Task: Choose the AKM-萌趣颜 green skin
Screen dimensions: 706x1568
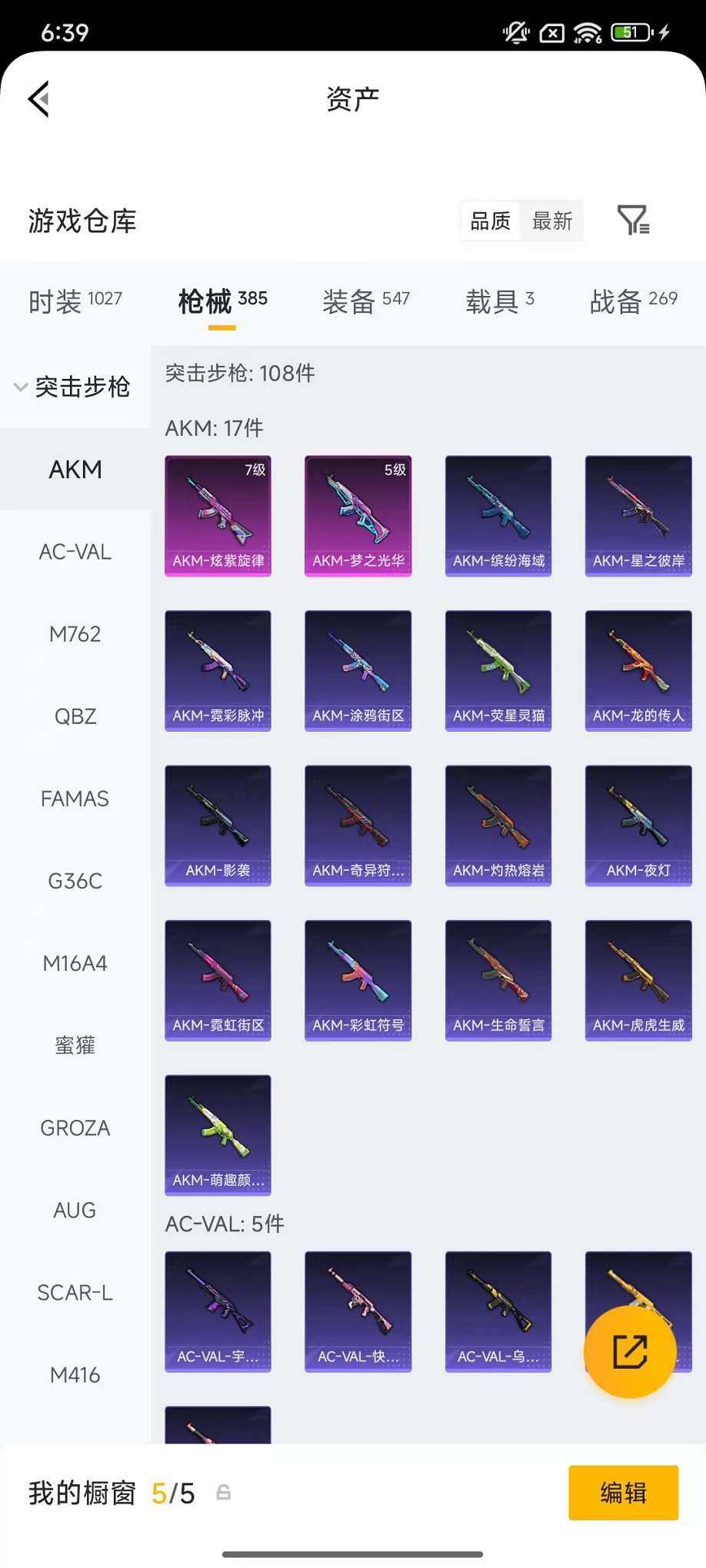Action: [218, 1134]
